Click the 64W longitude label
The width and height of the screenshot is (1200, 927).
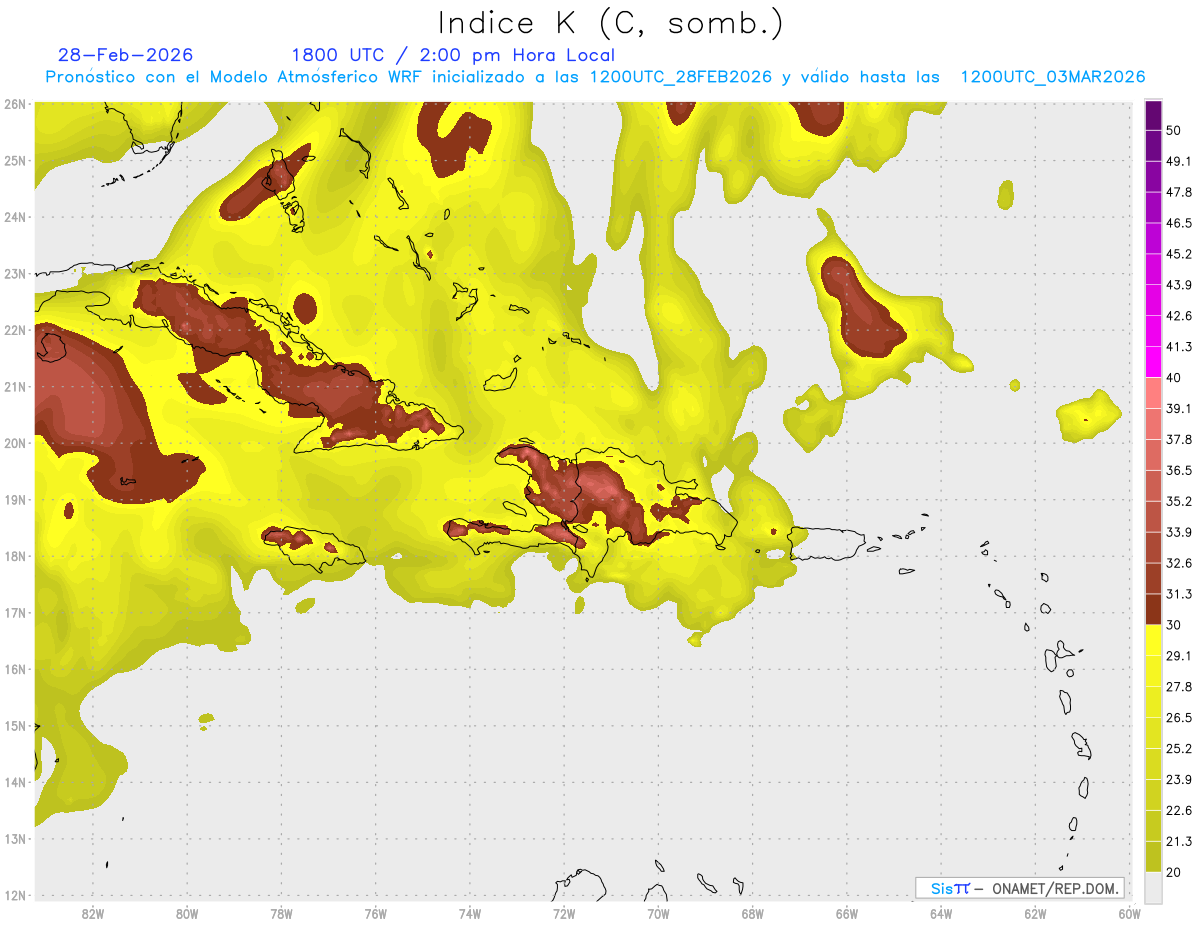(x=941, y=914)
